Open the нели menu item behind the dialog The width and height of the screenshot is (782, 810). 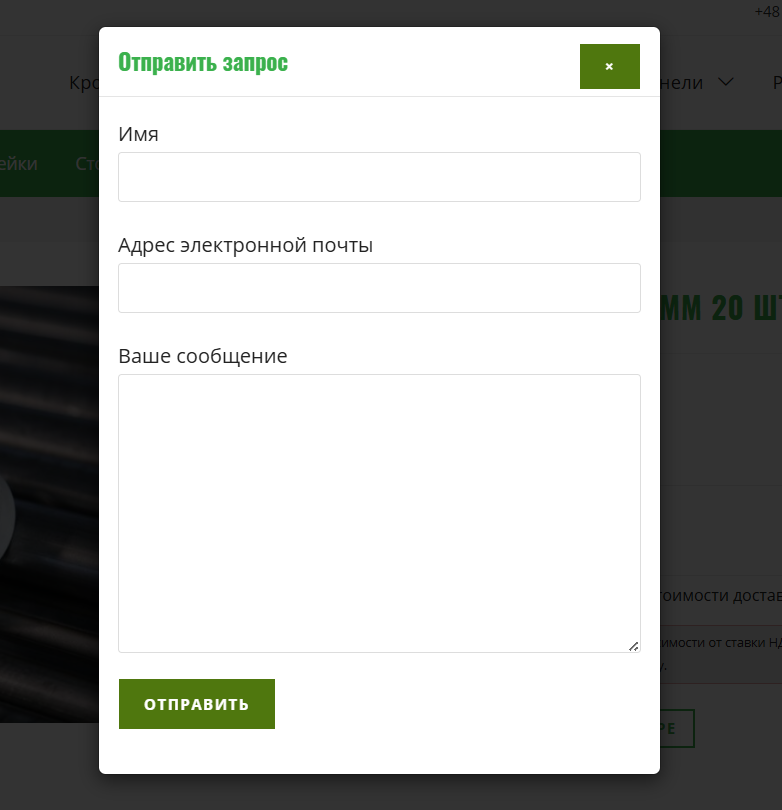click(682, 83)
